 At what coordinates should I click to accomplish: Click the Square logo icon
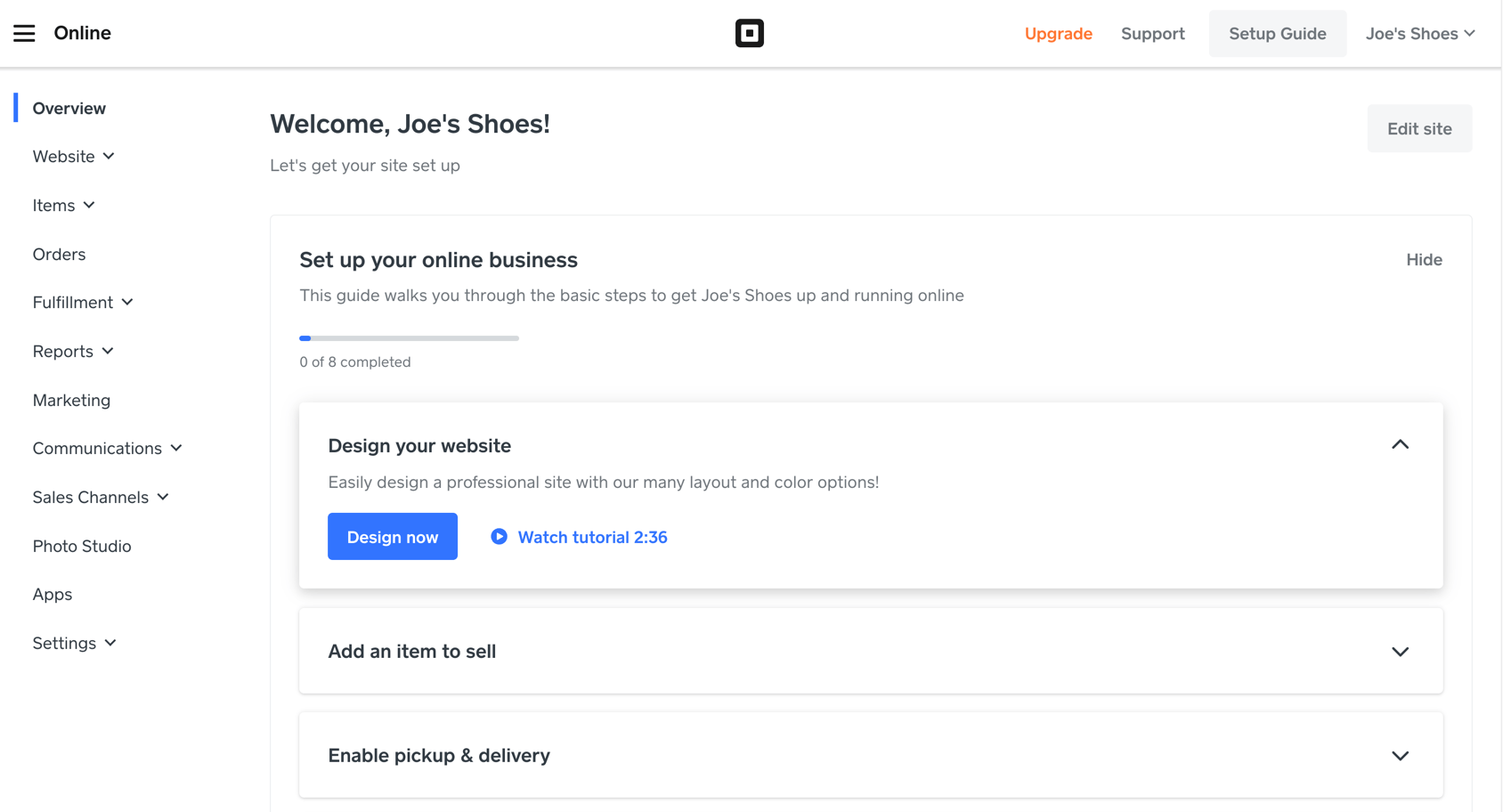[749, 34]
